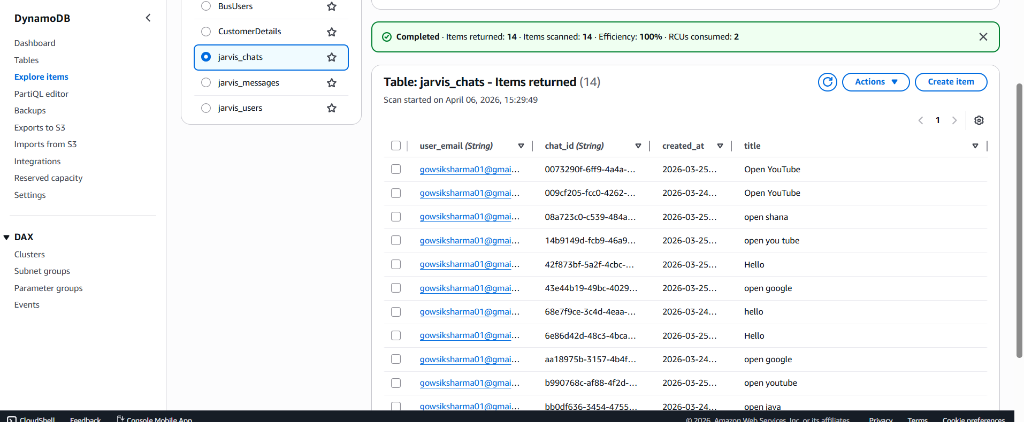Sort by chat_id column arrow

(x=638, y=146)
